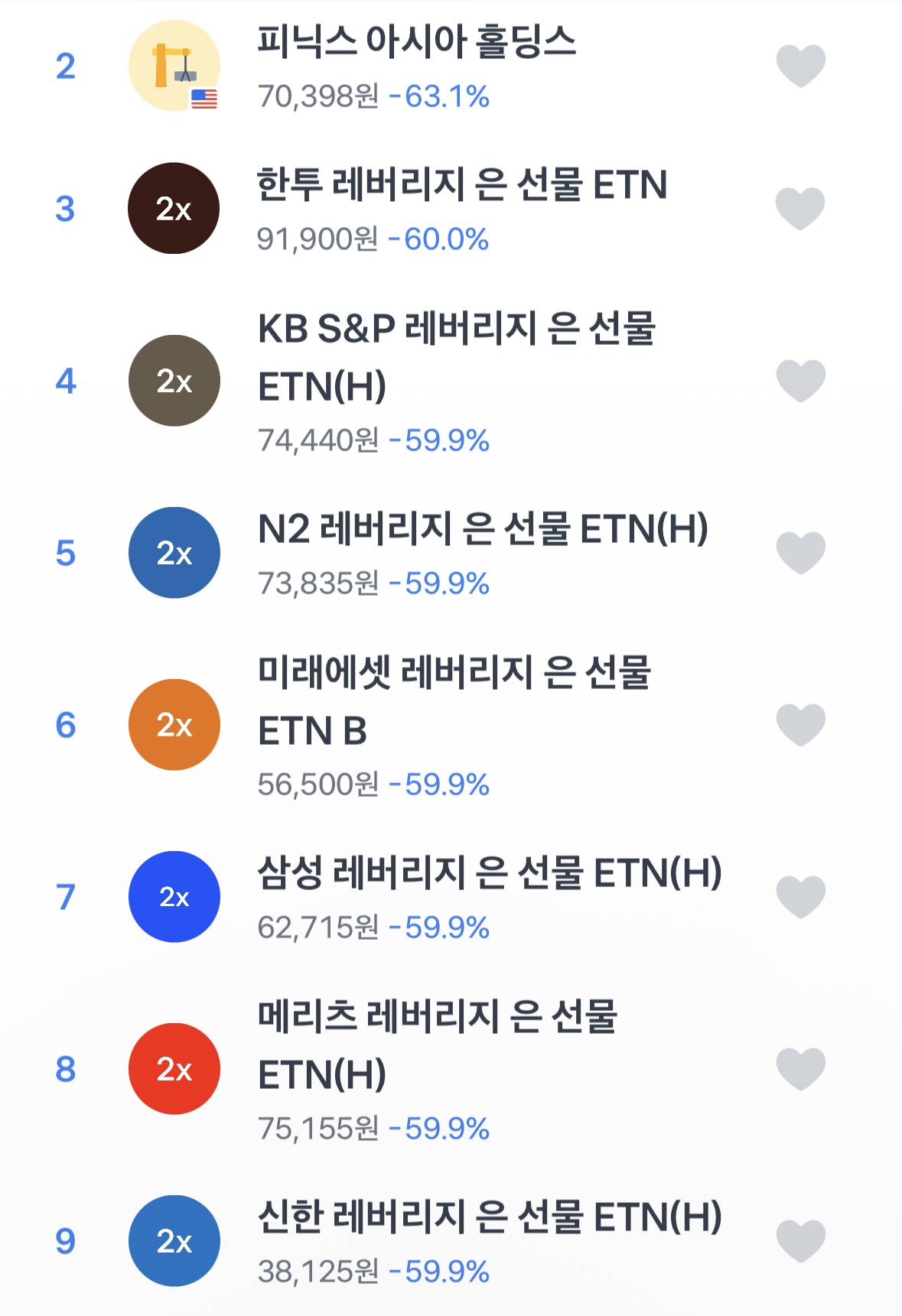This screenshot has width=902, height=1316.
Task: Tap the 신한 레버리지 blue 2x icon
Action: click(x=174, y=1241)
